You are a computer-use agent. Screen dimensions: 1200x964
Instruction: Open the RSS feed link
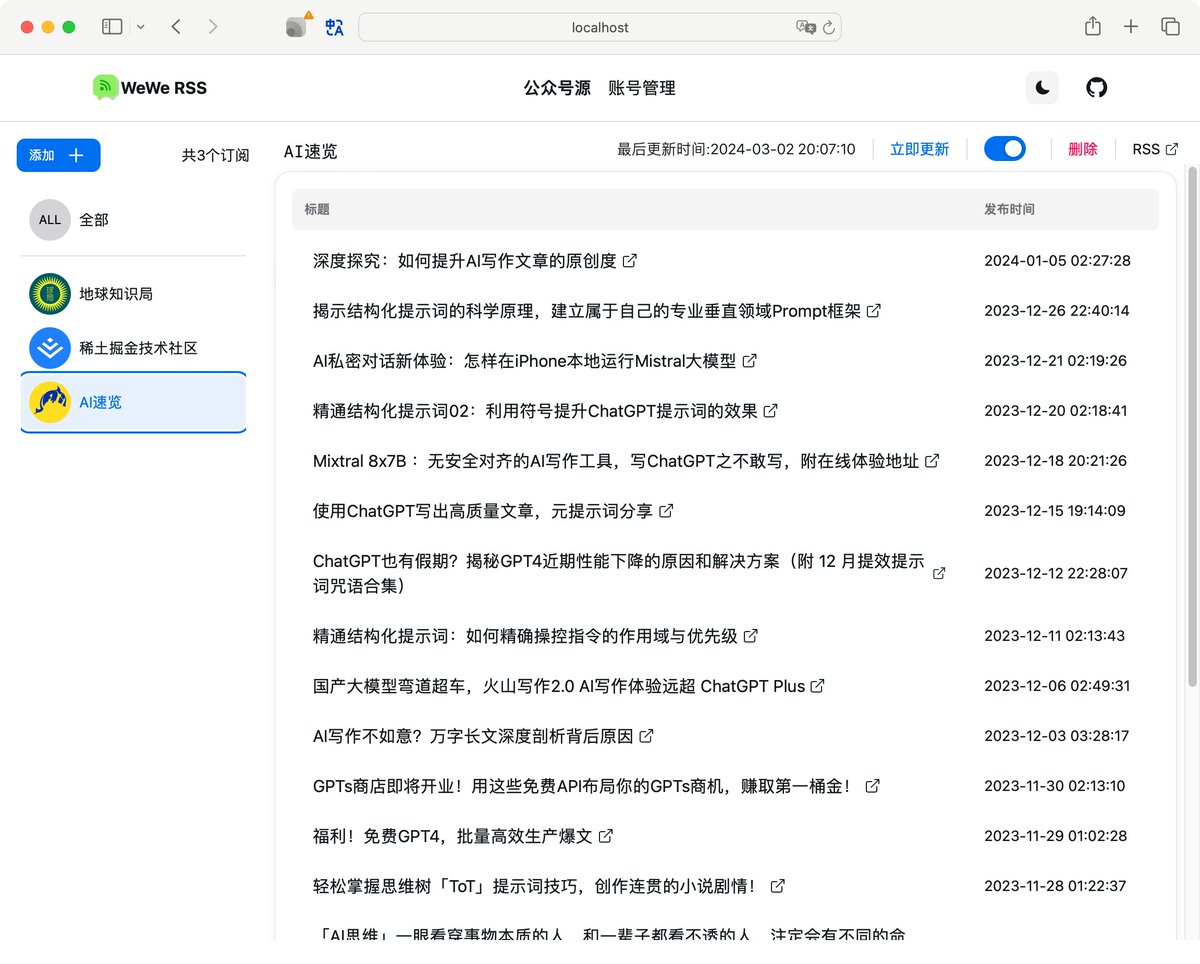[1155, 149]
